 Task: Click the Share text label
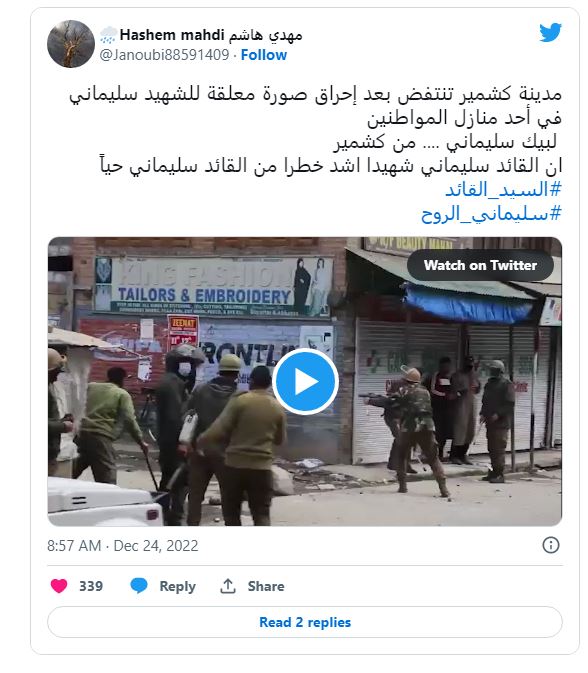[x=266, y=586]
